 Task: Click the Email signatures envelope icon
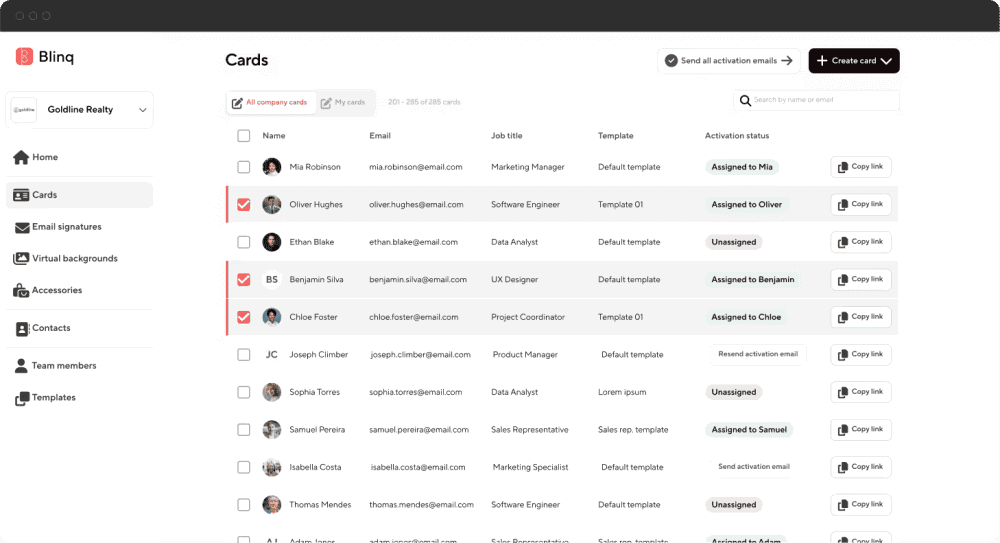coord(22,227)
